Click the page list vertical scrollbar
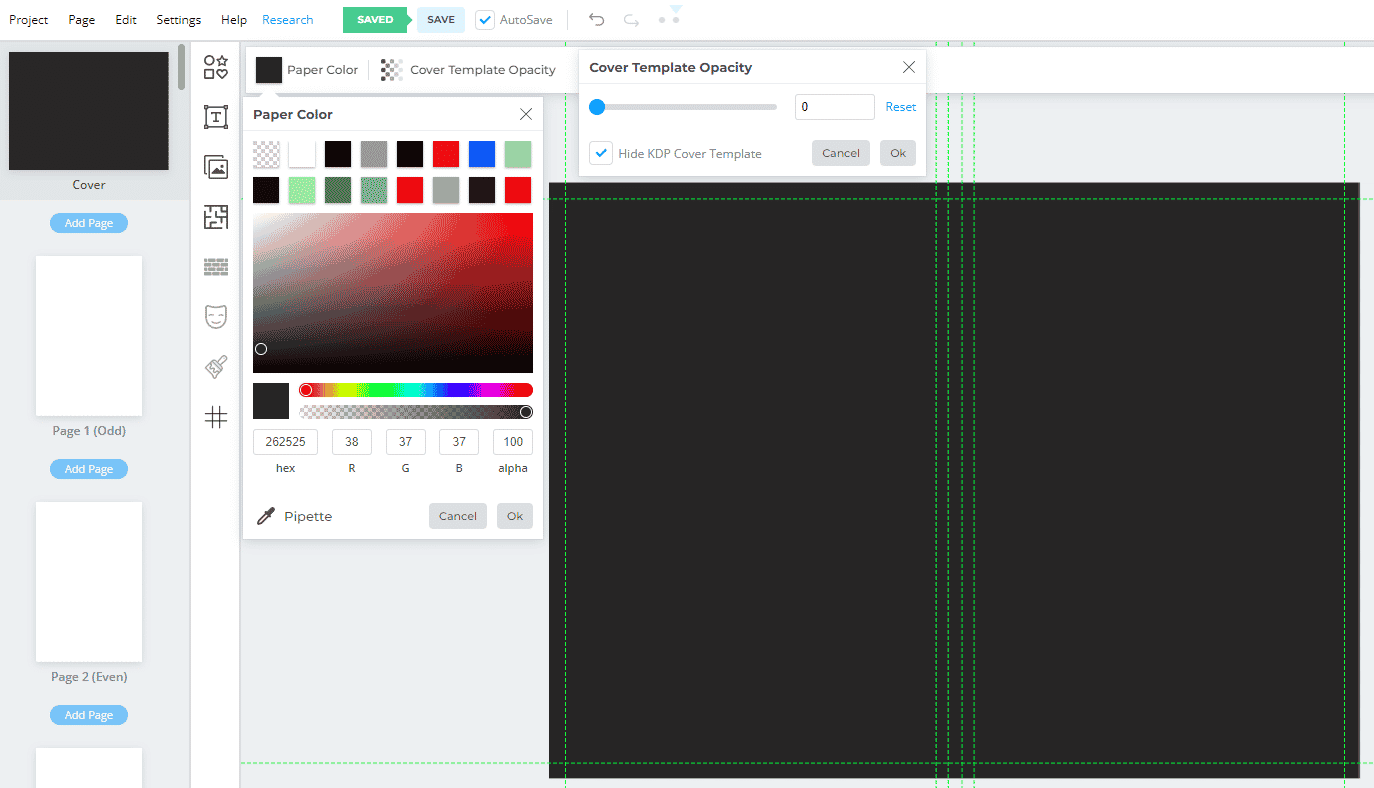 (182, 67)
